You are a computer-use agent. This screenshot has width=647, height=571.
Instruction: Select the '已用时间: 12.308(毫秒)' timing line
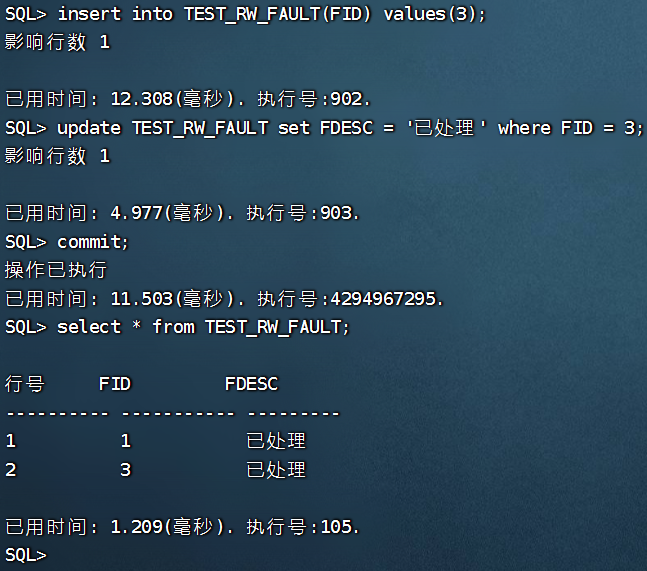188,99
